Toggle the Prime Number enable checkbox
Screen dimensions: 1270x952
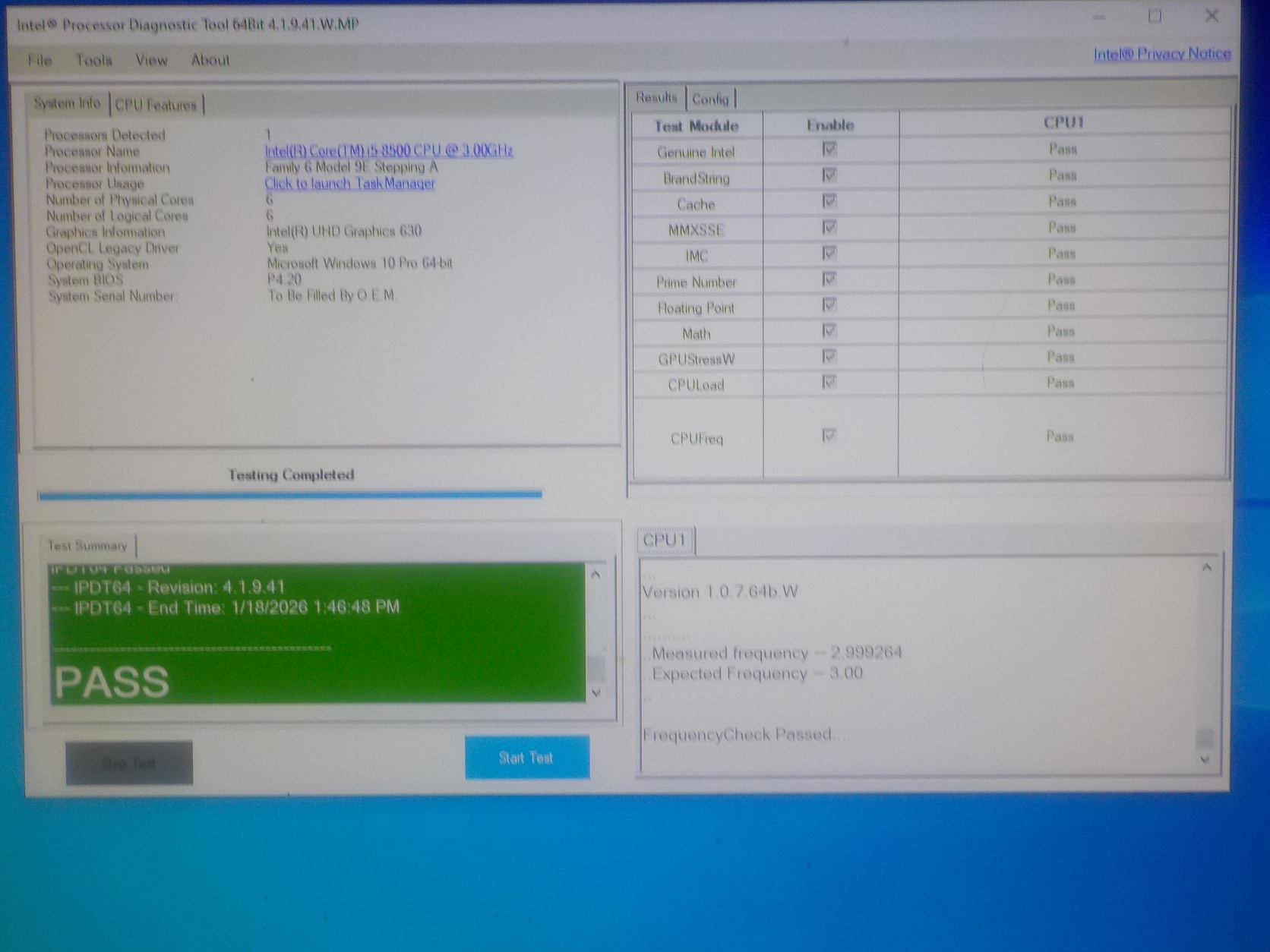829,279
